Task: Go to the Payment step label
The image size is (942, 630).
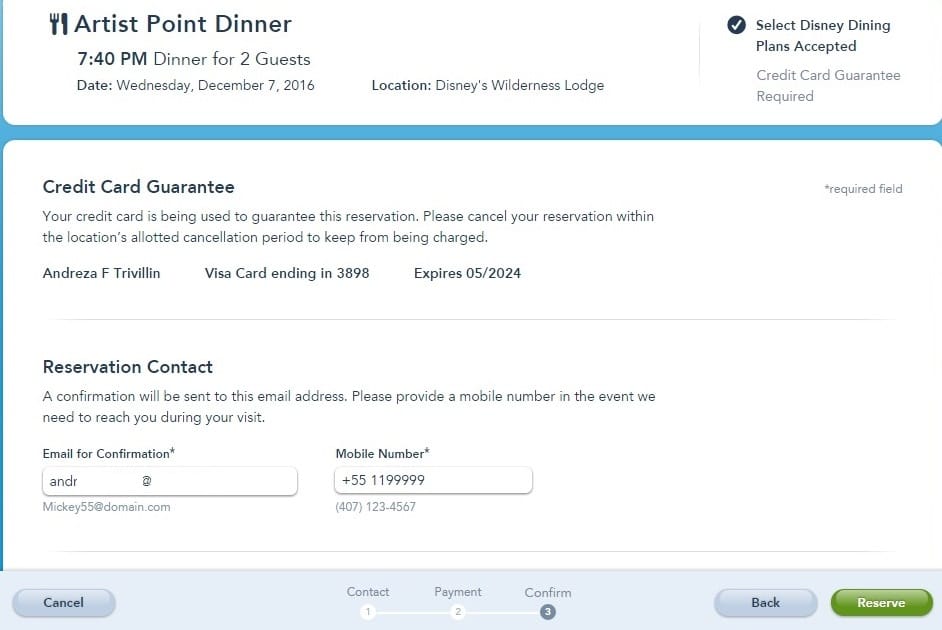Action: pyautogui.click(x=458, y=592)
